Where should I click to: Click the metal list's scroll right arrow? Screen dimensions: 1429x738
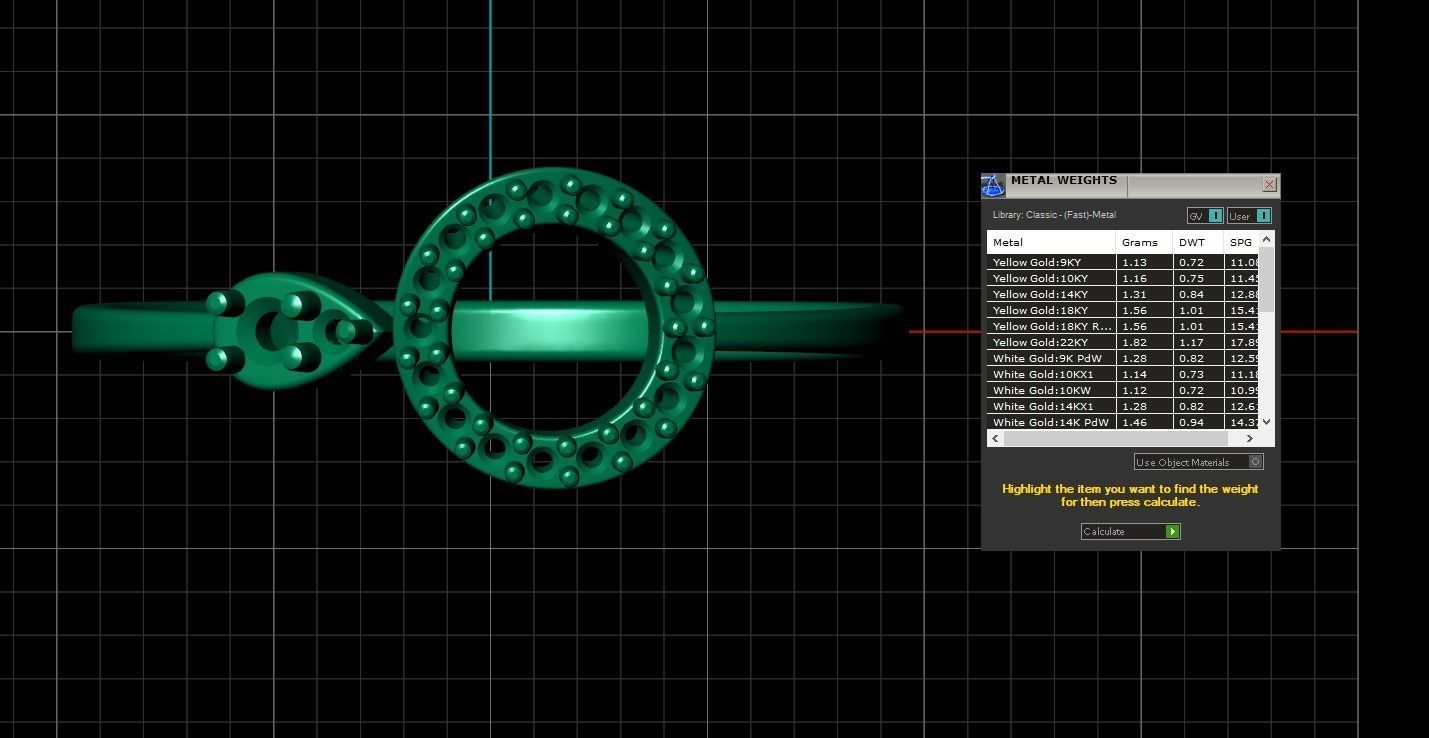[x=1249, y=438]
